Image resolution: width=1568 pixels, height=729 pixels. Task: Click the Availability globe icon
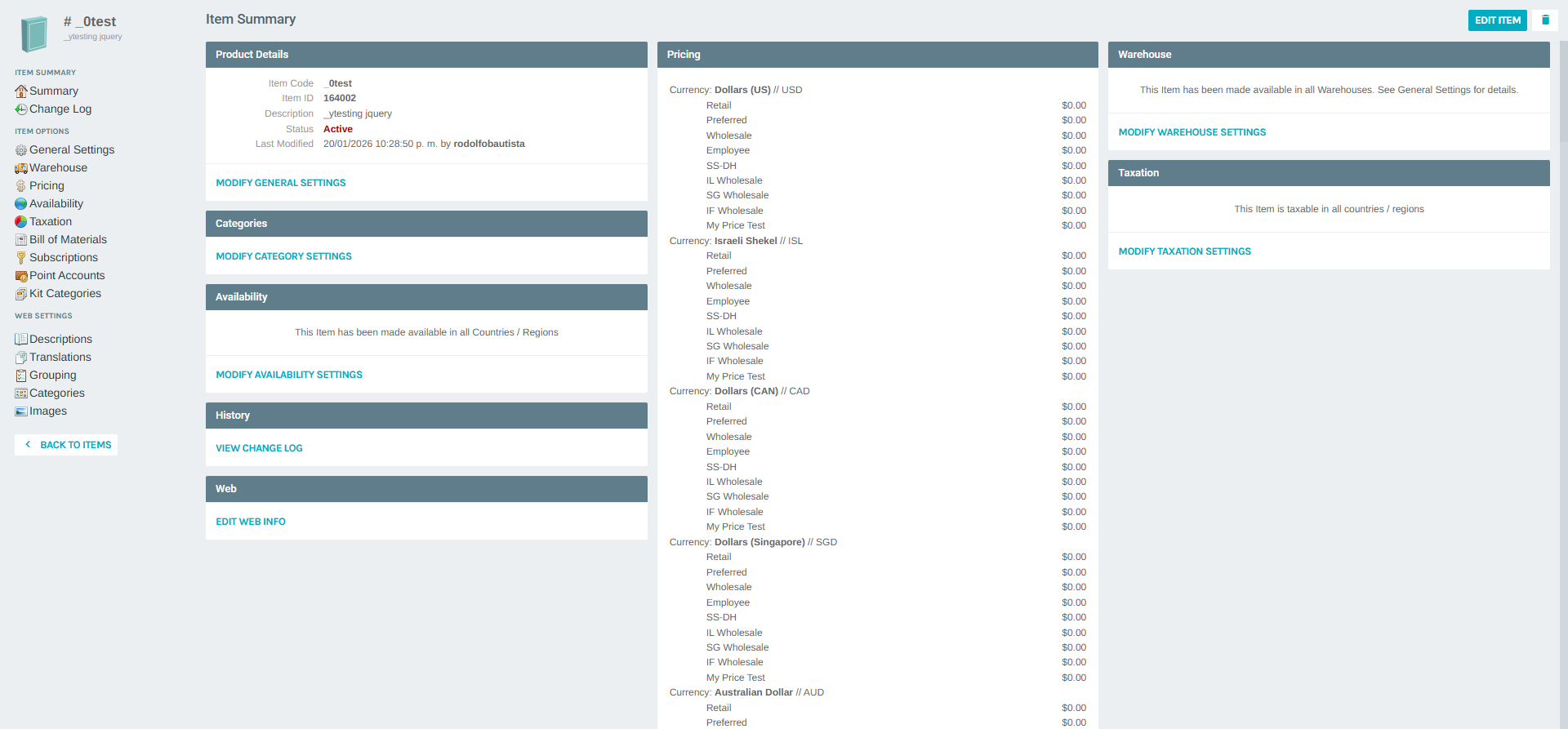21,204
